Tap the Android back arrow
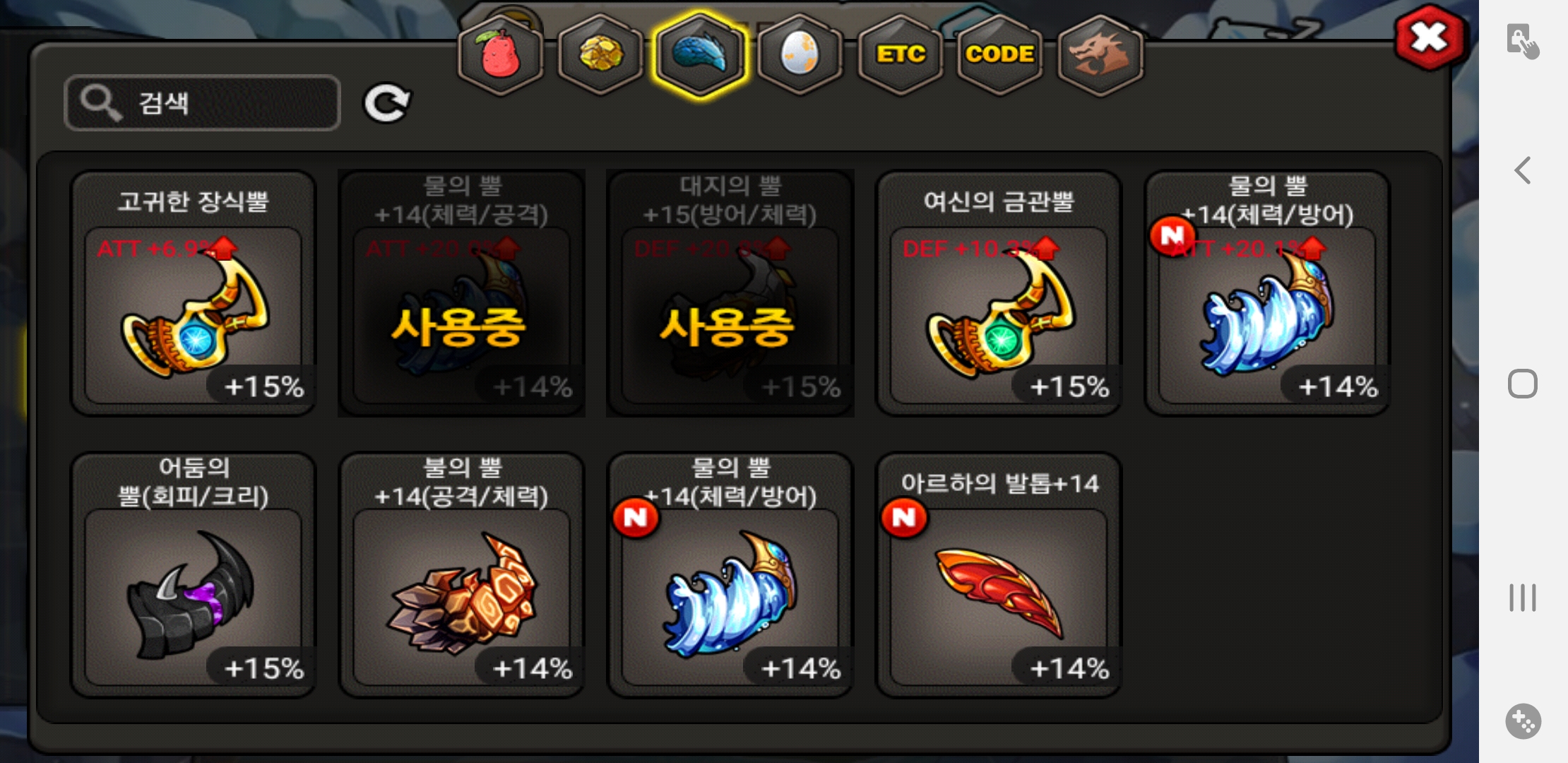 pyautogui.click(x=1523, y=170)
